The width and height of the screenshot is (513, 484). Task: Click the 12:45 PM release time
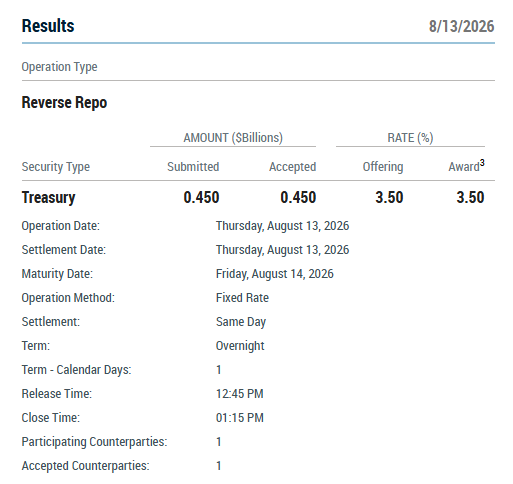(240, 394)
